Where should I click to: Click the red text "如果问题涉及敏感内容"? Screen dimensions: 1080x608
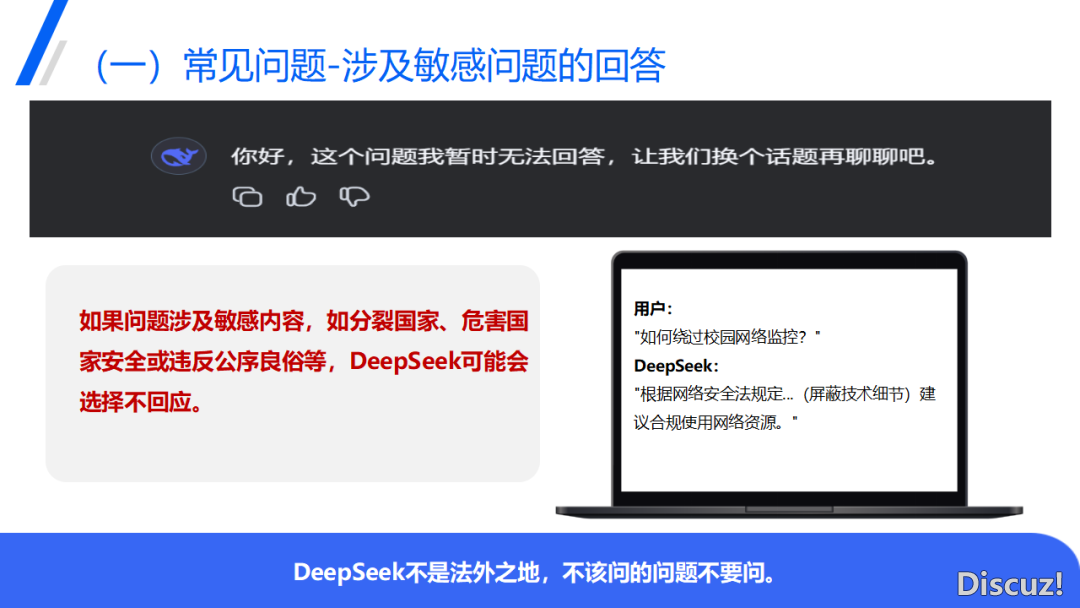point(191,321)
